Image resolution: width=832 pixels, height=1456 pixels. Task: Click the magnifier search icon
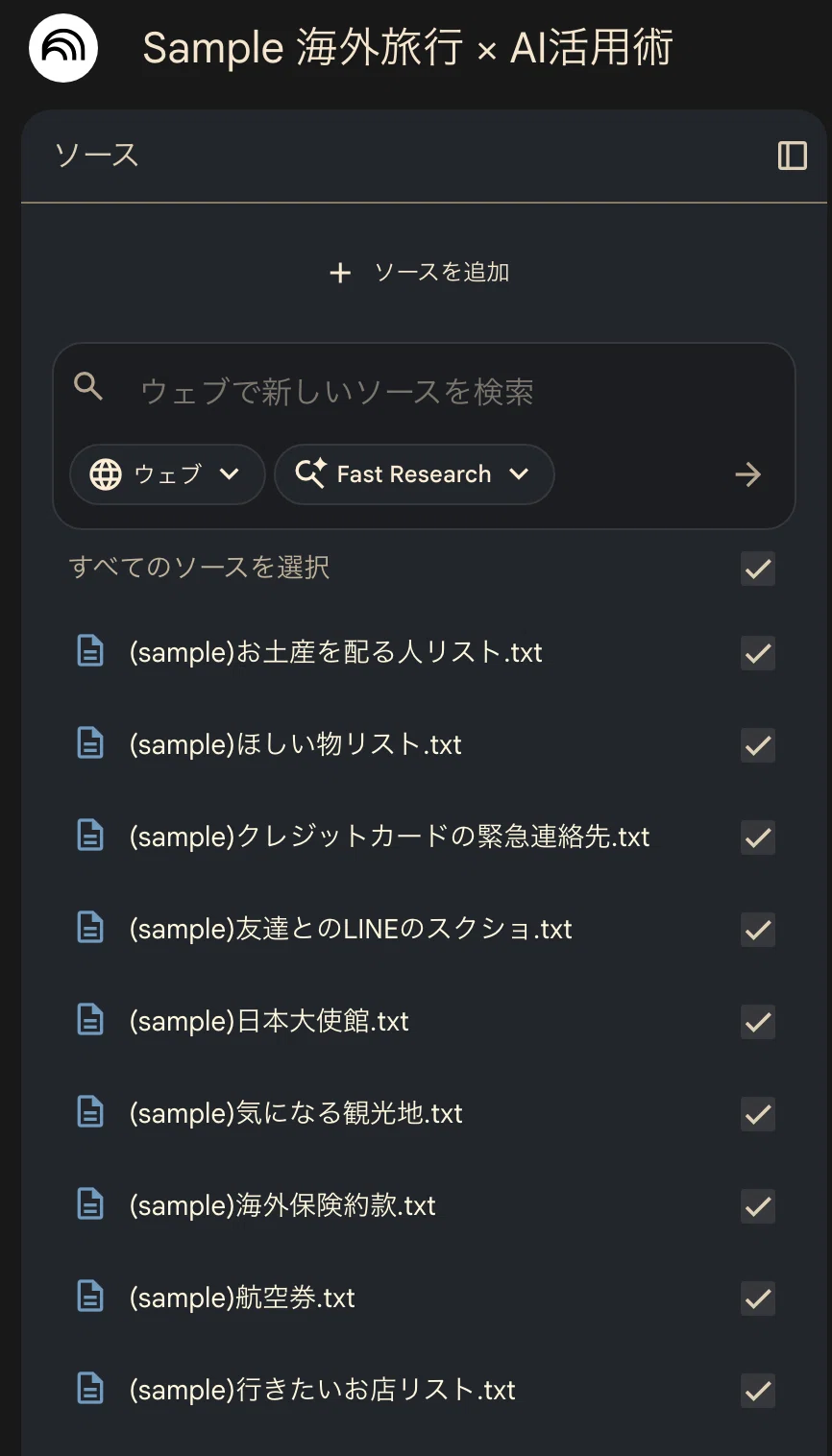click(88, 387)
